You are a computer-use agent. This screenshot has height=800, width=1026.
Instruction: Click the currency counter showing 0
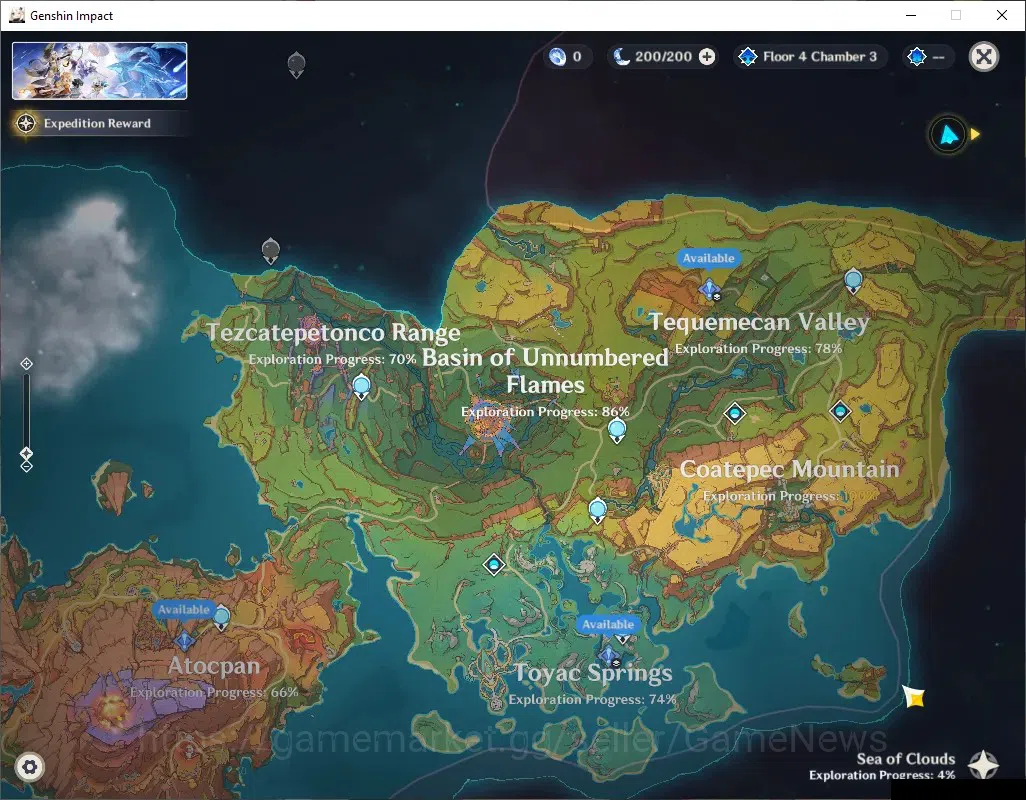pyautogui.click(x=567, y=57)
